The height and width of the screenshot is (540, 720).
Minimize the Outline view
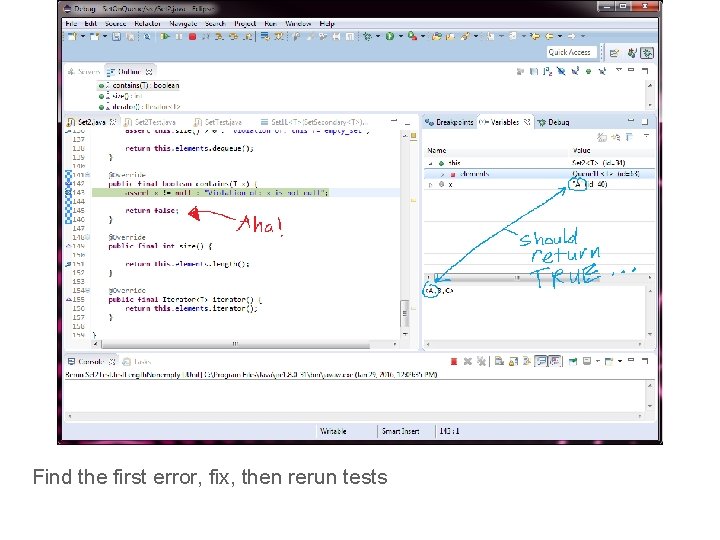click(631, 70)
